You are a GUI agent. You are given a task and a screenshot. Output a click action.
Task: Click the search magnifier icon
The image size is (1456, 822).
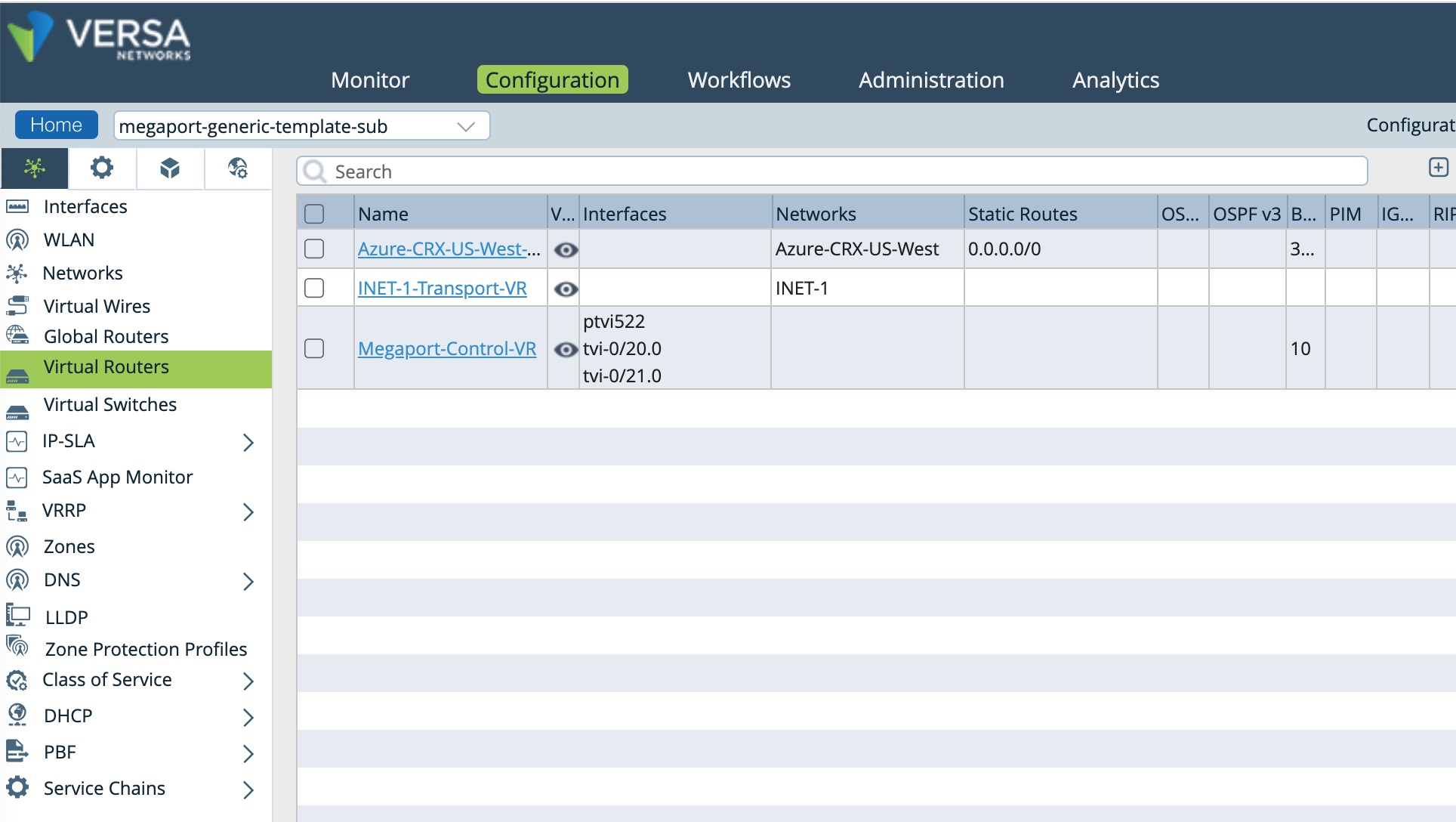314,172
